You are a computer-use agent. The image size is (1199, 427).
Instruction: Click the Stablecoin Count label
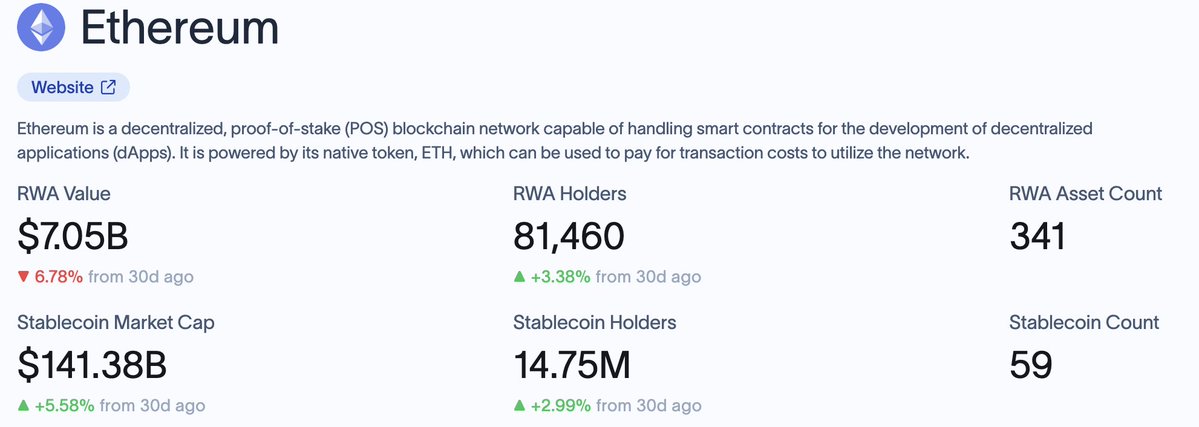1084,323
